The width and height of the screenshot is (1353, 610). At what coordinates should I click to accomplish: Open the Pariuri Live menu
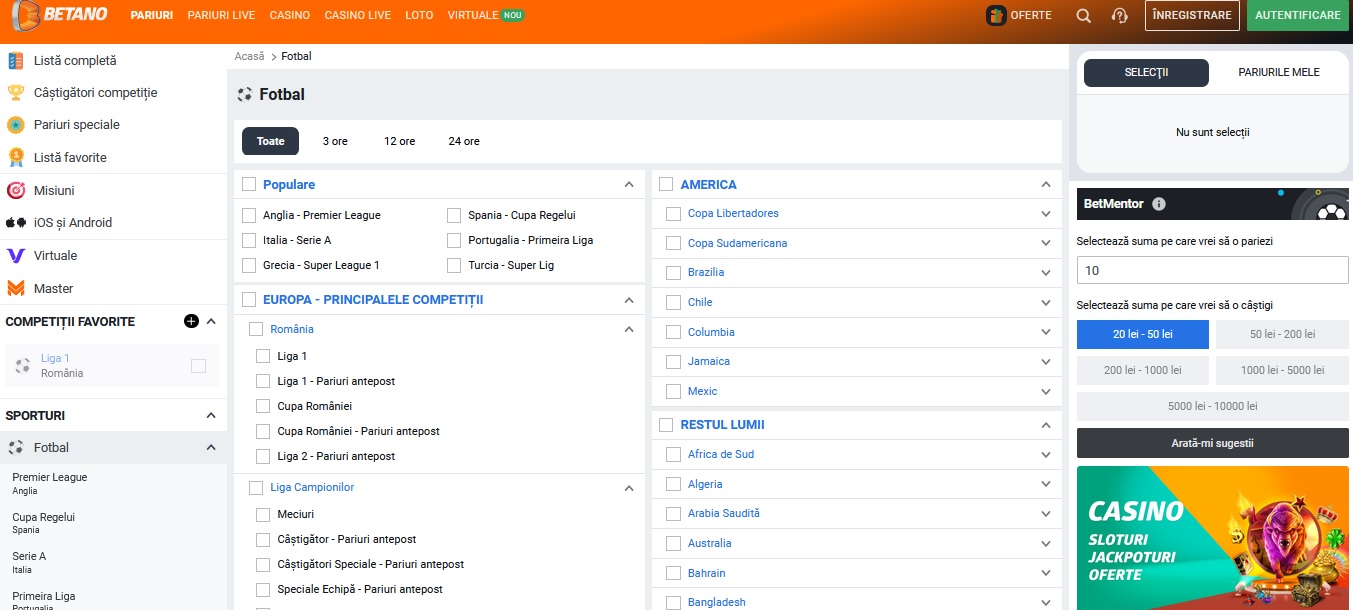pyautogui.click(x=221, y=16)
